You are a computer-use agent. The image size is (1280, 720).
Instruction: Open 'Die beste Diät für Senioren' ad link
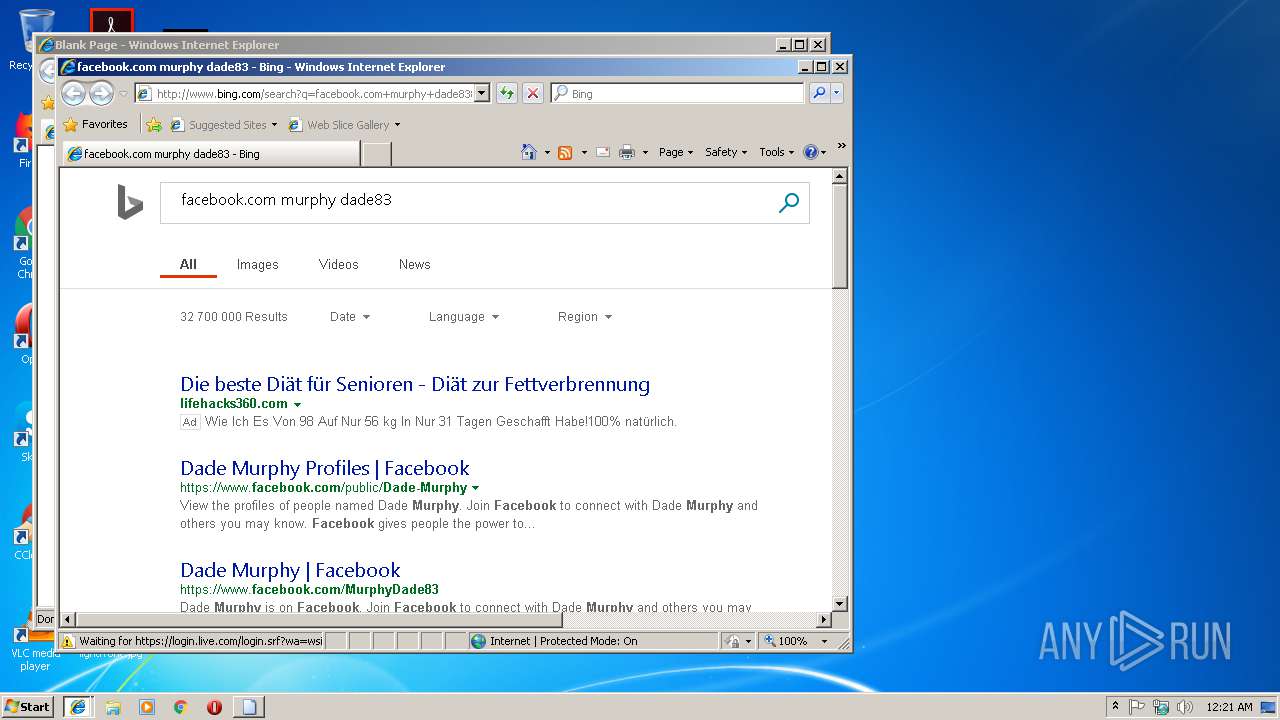pyautogui.click(x=415, y=384)
